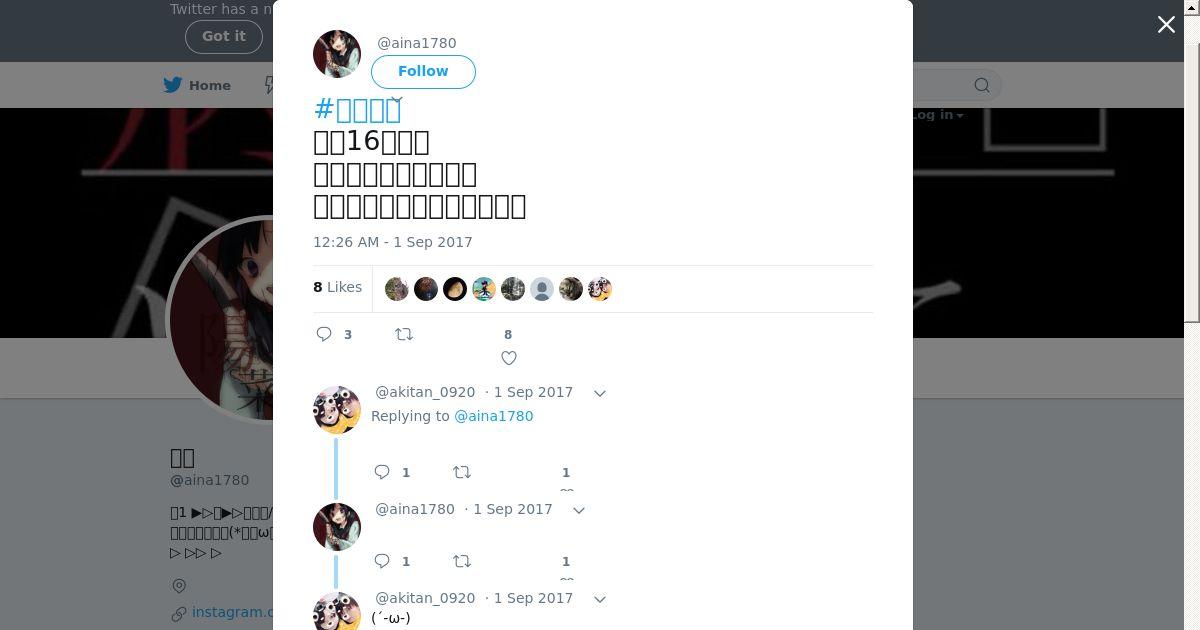Open the 8 Likes list
This screenshot has height=630, width=1200.
[337, 287]
